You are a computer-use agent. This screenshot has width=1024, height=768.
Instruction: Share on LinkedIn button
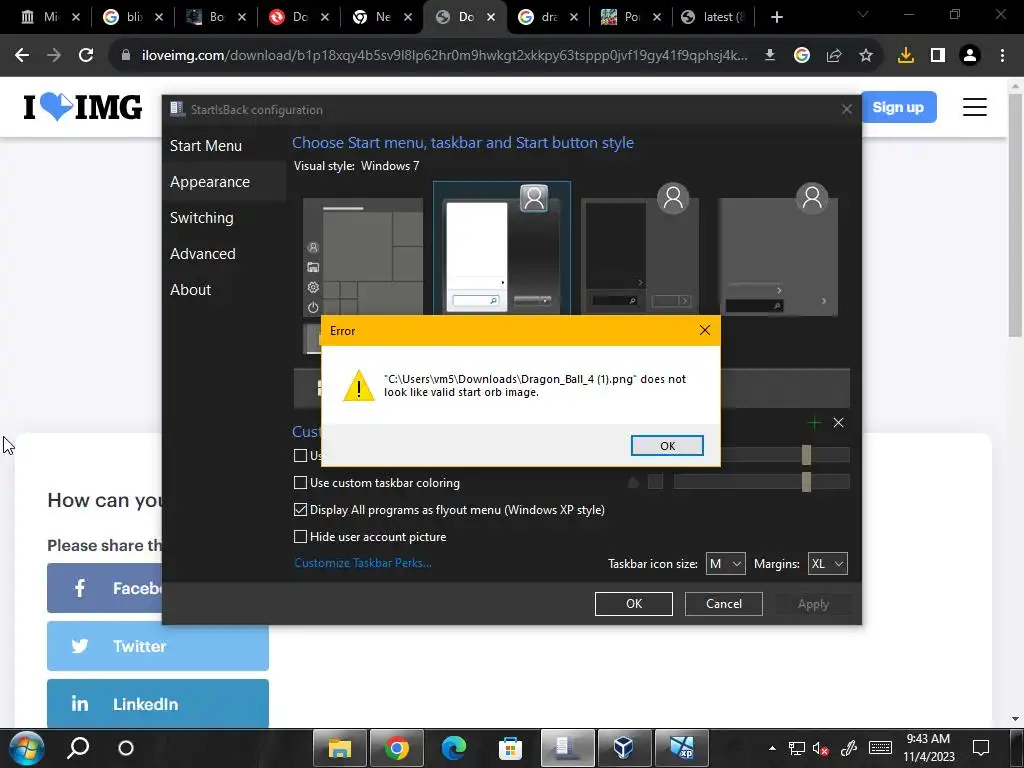click(157, 703)
